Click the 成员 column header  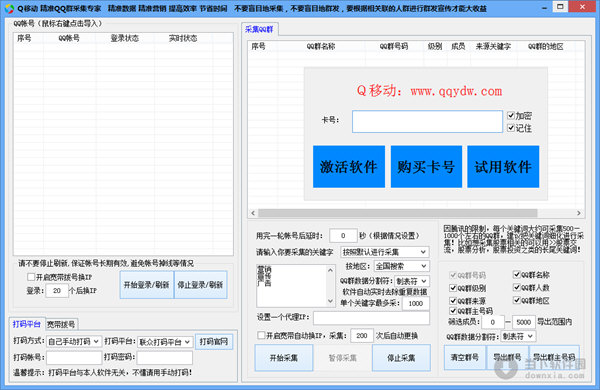click(458, 46)
